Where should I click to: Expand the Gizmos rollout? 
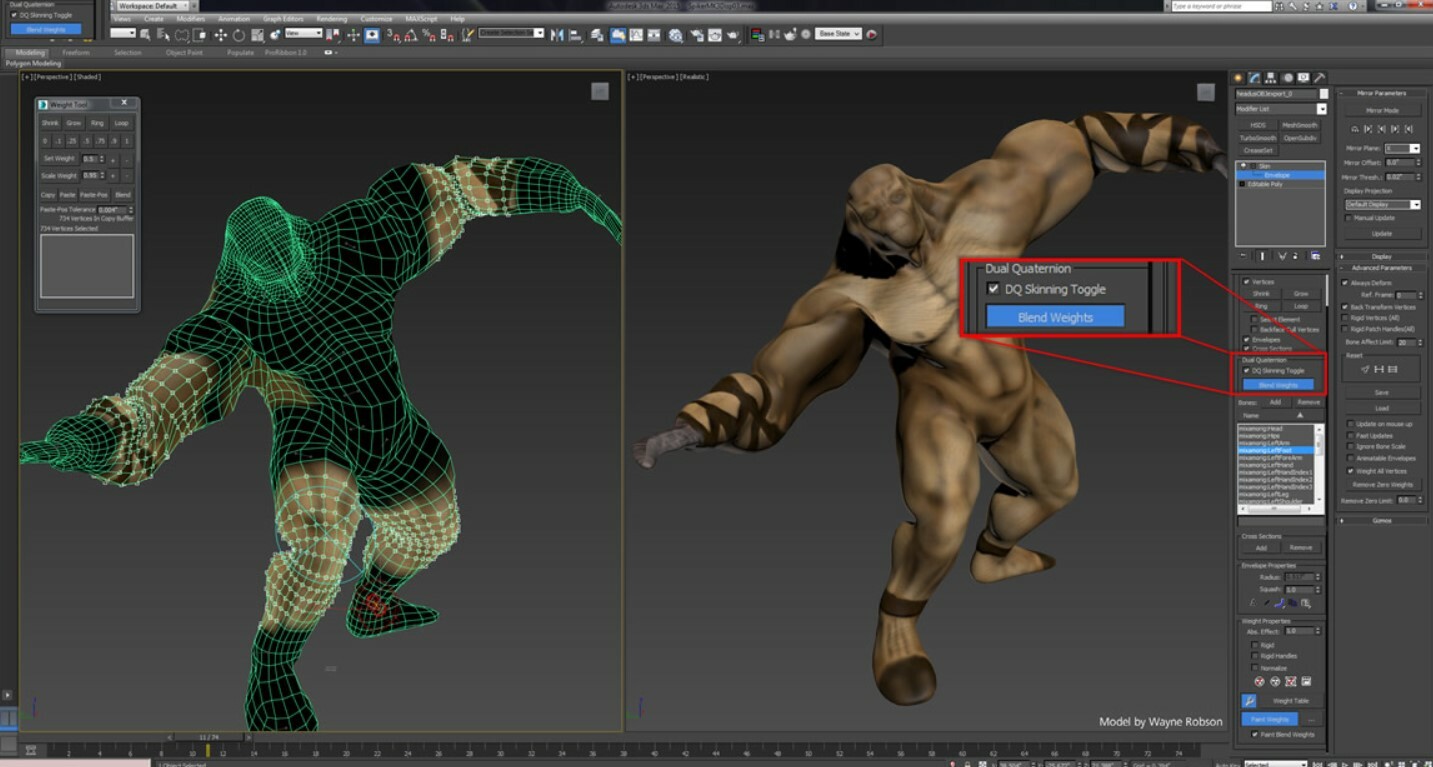pos(1381,520)
